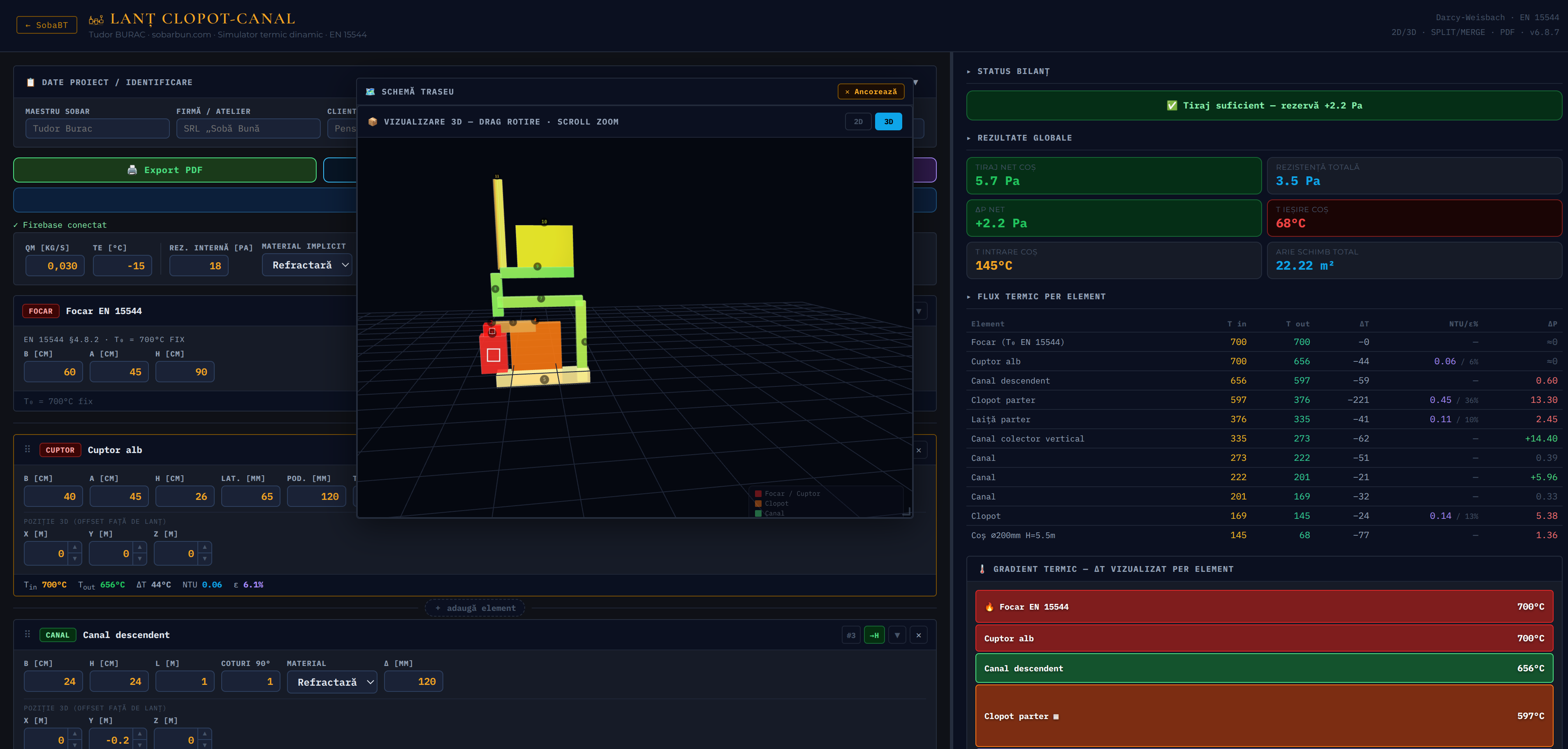Collapse the Focar EN 15544 panel
This screenshot has height=749, width=1568.
[919, 311]
